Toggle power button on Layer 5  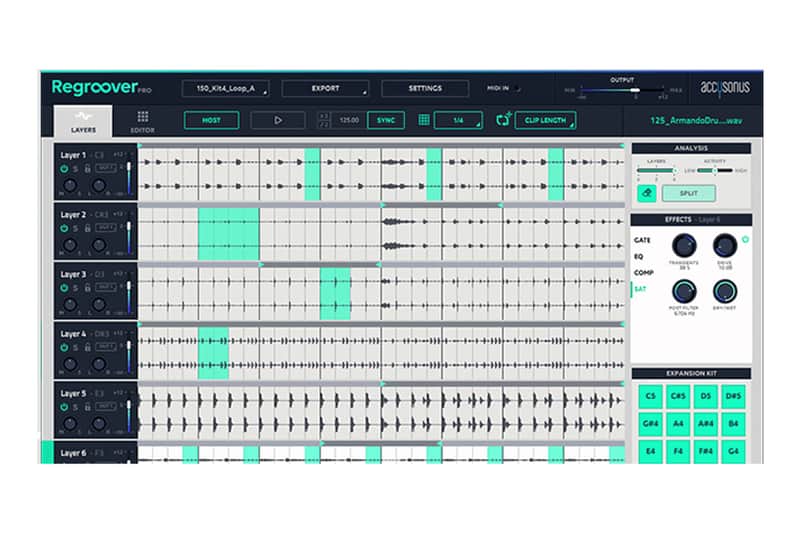[64, 408]
